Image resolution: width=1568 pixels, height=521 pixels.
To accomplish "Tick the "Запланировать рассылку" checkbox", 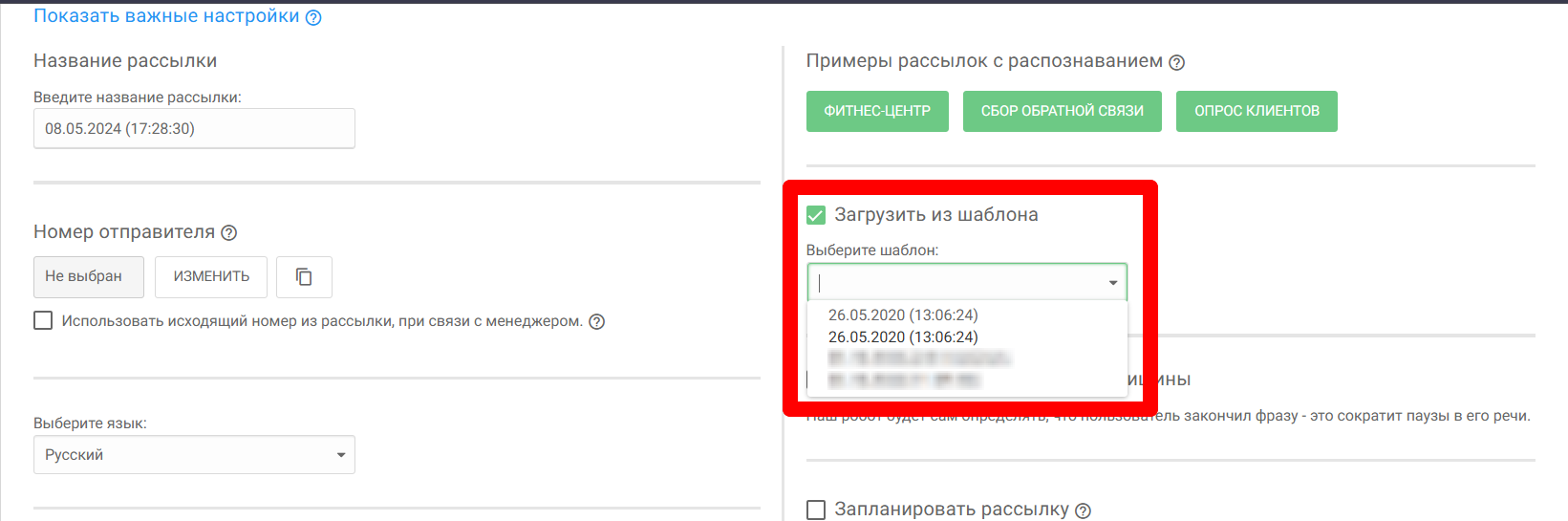I will [x=816, y=510].
